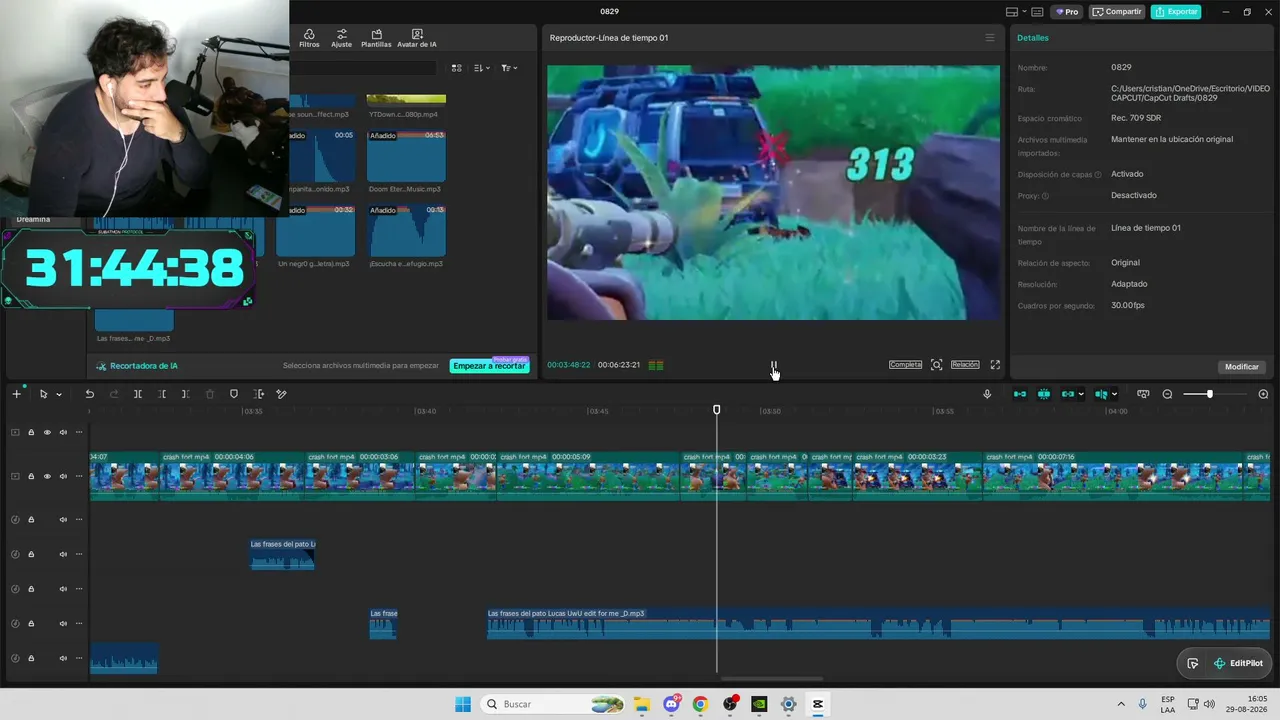Click the Exportar button
The height and width of the screenshot is (720, 1280).
1176,12
